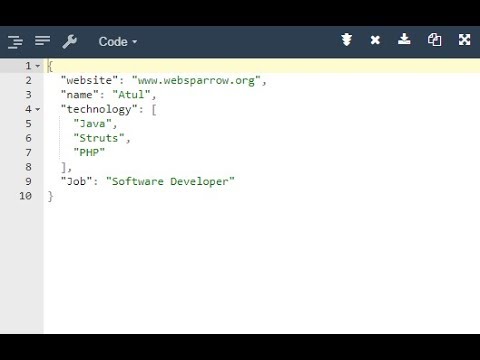Clear the editor with X icon
This screenshot has height=360, width=480.
(x=375, y=40)
